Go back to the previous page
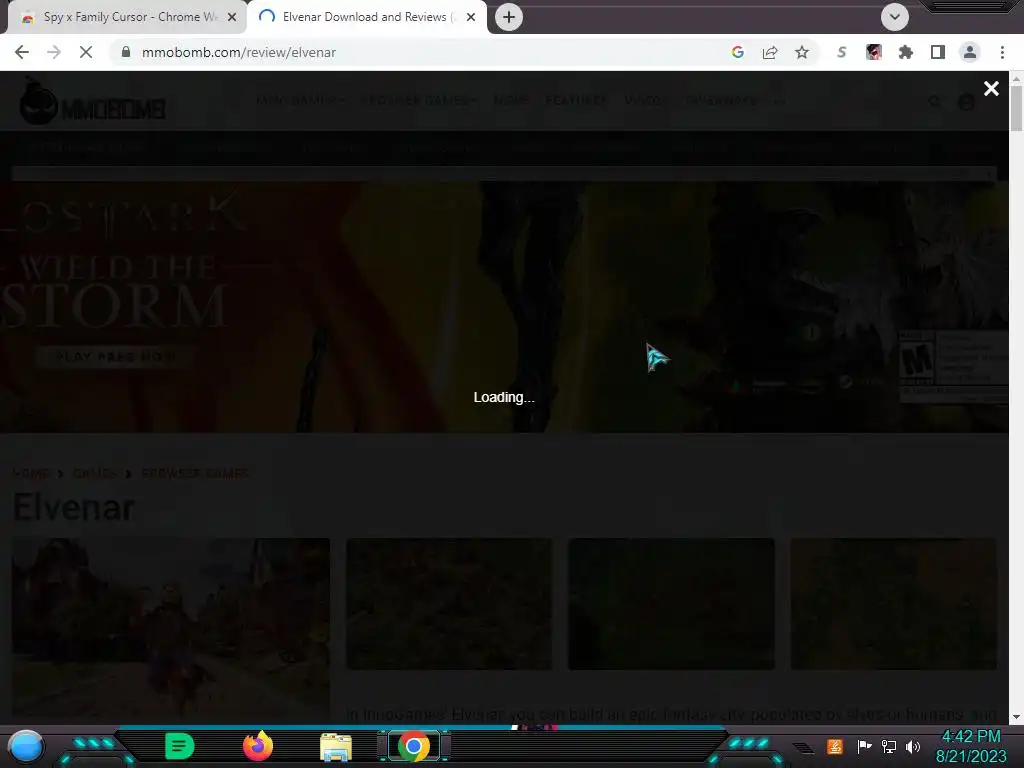The image size is (1024, 768). (x=22, y=52)
